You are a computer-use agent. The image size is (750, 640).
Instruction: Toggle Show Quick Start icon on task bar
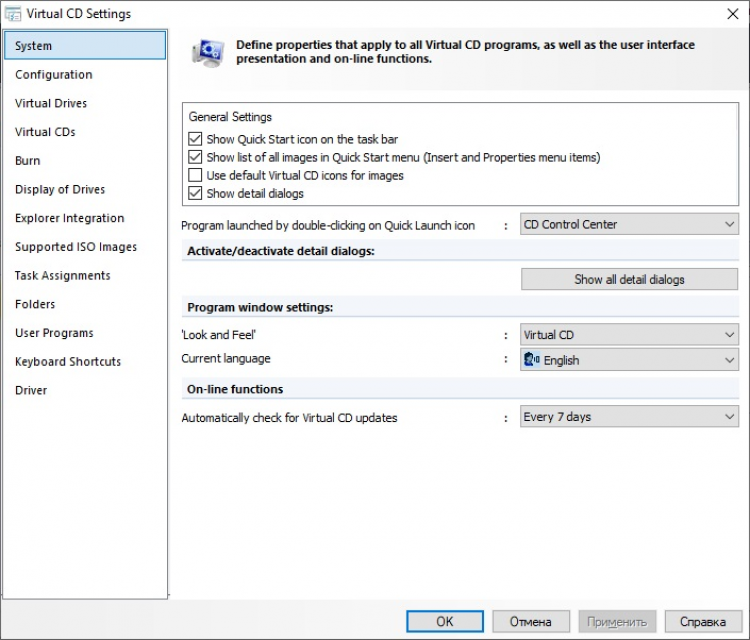pos(195,140)
